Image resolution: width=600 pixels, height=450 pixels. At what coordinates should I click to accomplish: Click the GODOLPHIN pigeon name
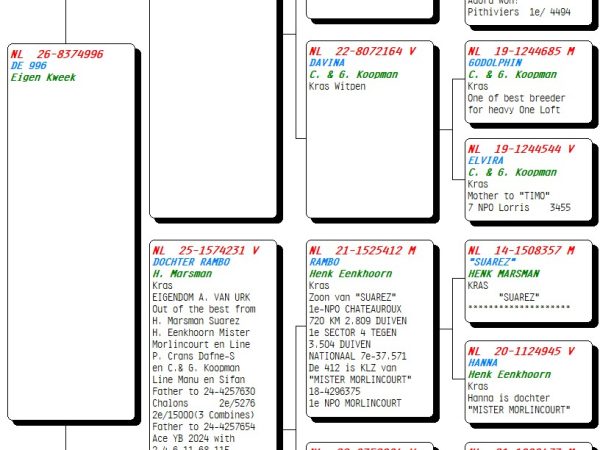(x=495, y=62)
